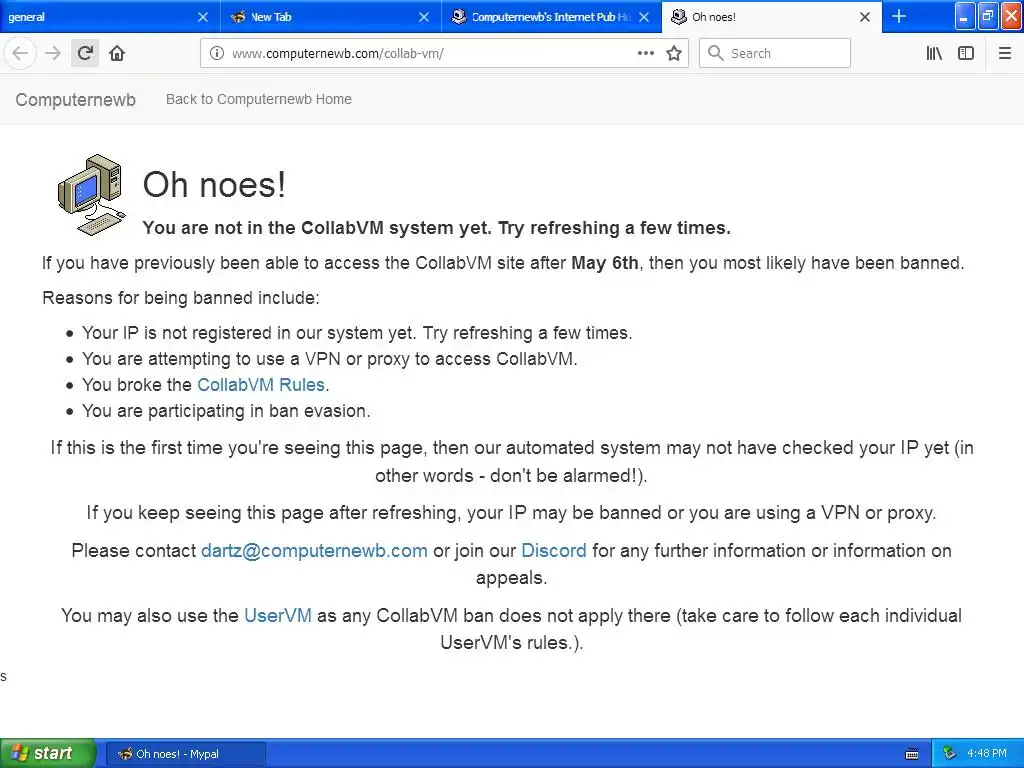This screenshot has height=768, width=1024.
Task: Click the magnifier icon in Search box
Action: pyautogui.click(x=715, y=53)
